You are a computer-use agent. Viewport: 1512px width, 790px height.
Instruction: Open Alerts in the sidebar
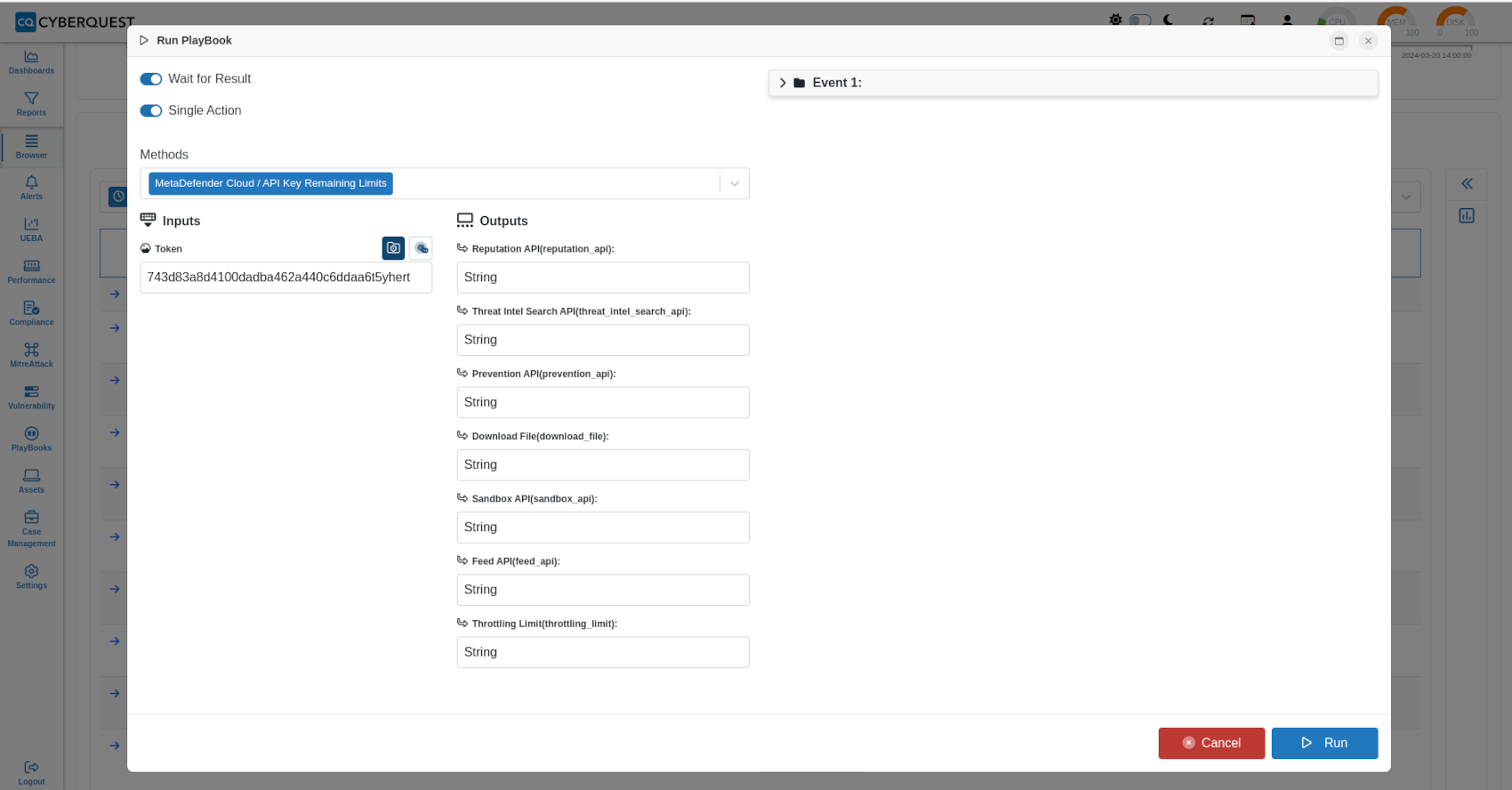(x=31, y=188)
